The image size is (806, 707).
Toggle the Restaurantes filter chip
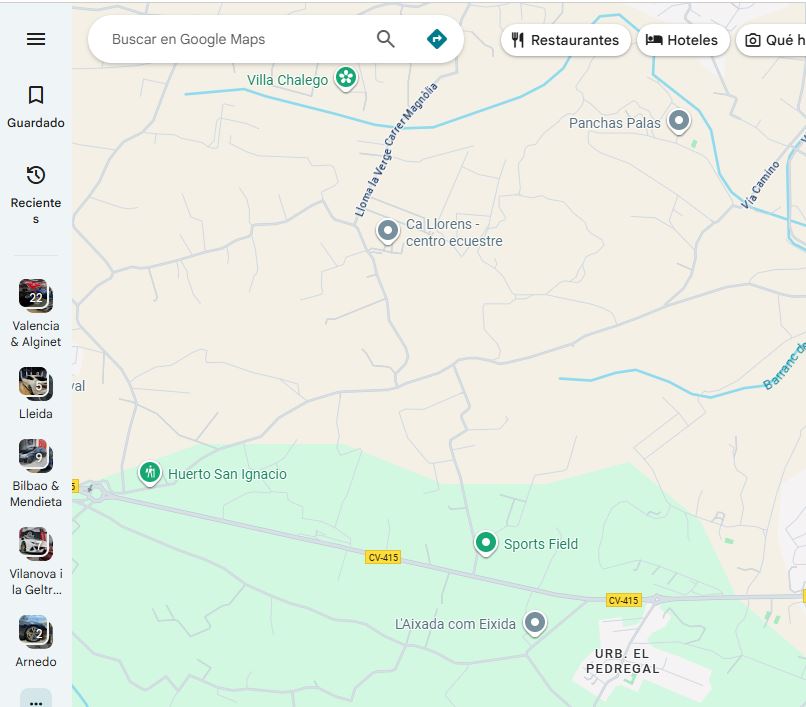564,40
